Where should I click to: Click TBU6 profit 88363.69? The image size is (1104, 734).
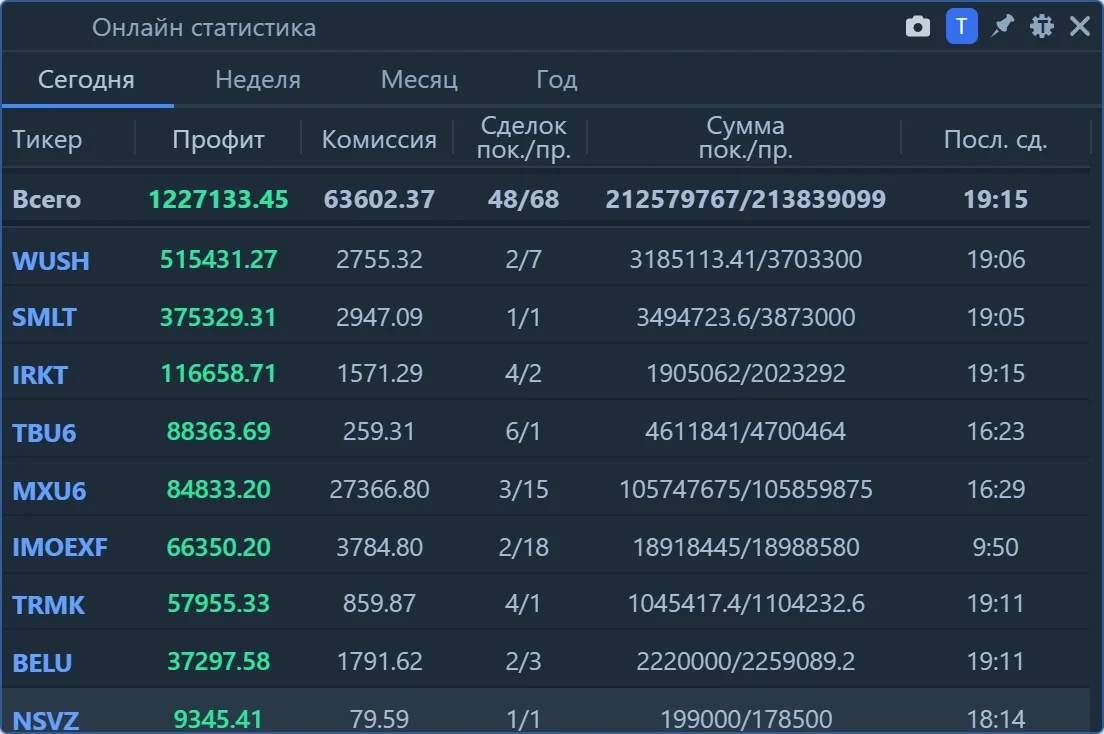[x=218, y=431]
